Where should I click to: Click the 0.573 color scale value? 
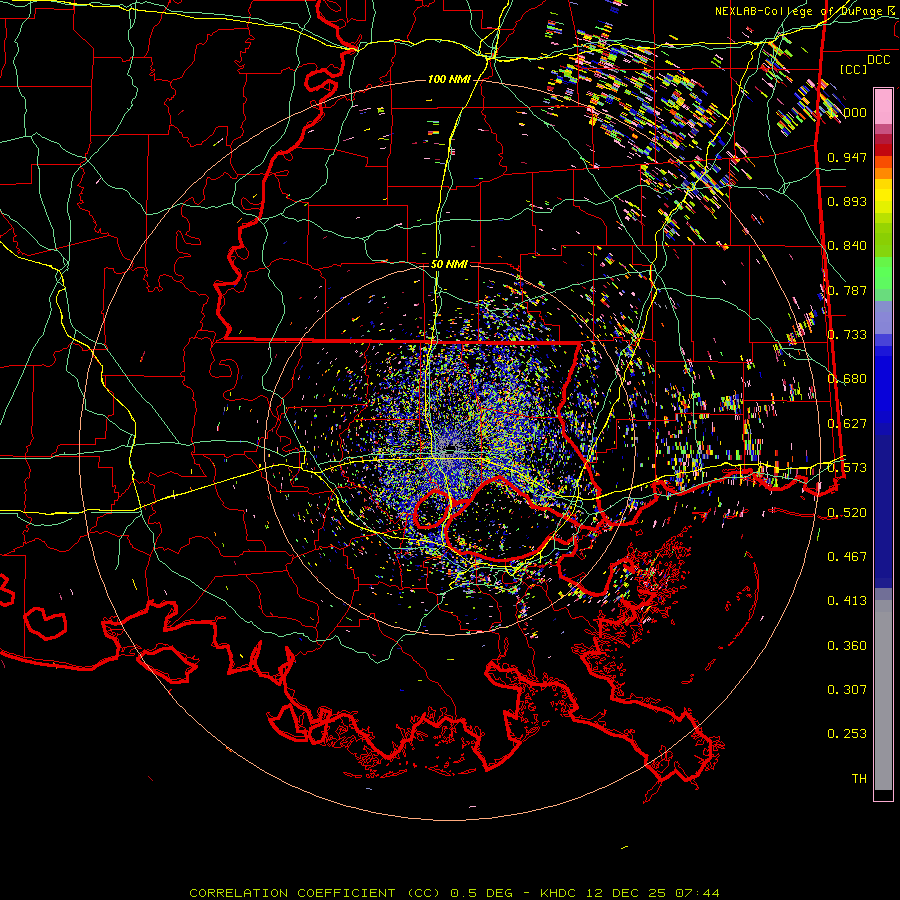pos(847,468)
